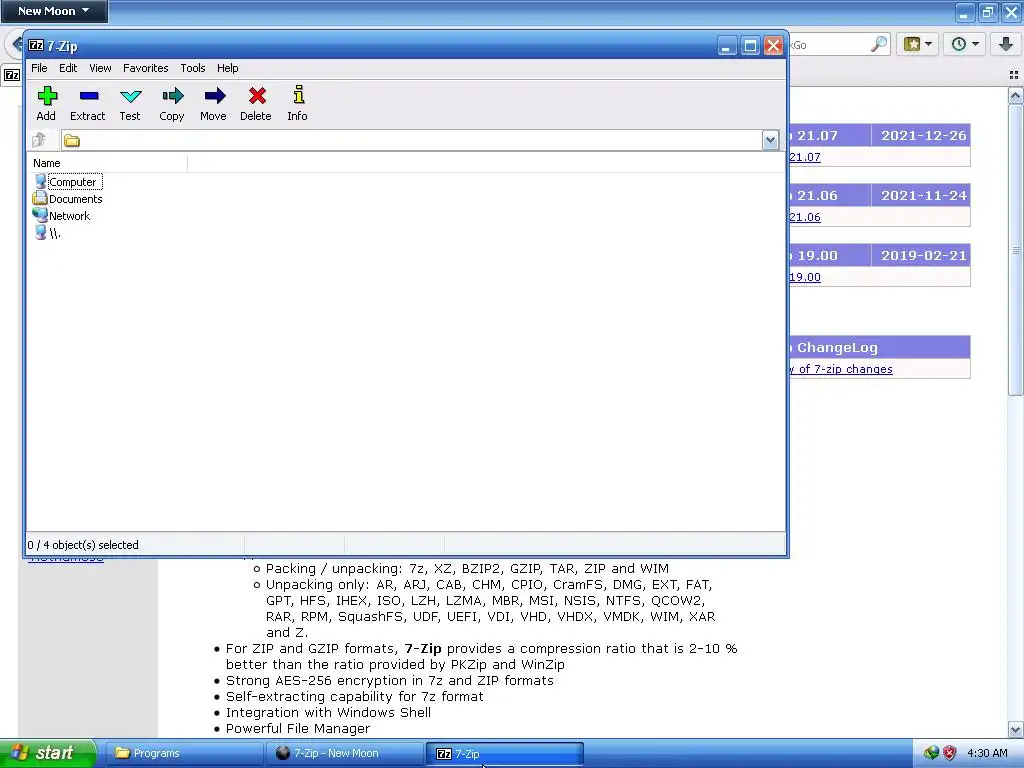The image size is (1024, 768).
Task: Click the browser tab list grid icon
Action: (1014, 75)
